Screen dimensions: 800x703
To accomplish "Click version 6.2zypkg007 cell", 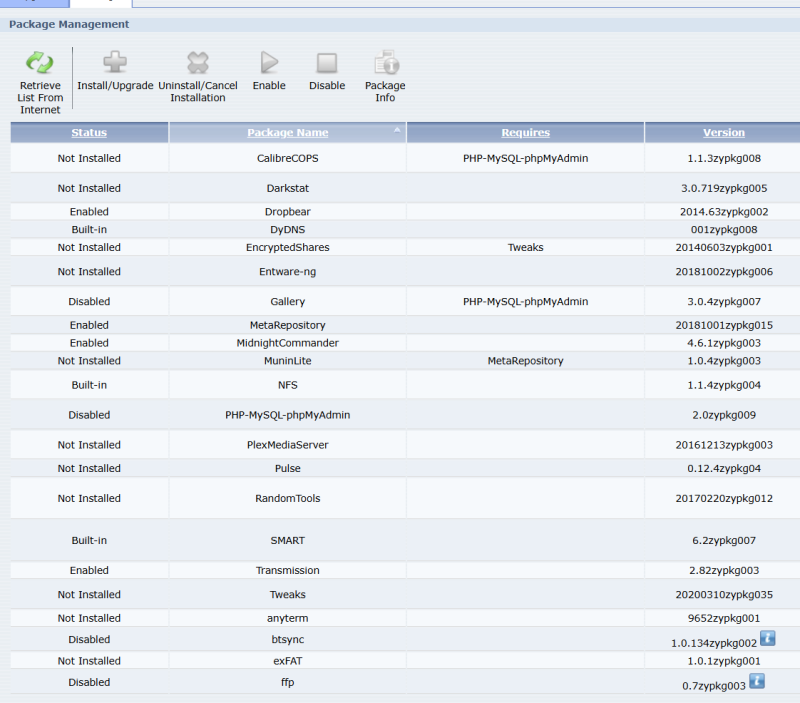I will [723, 540].
